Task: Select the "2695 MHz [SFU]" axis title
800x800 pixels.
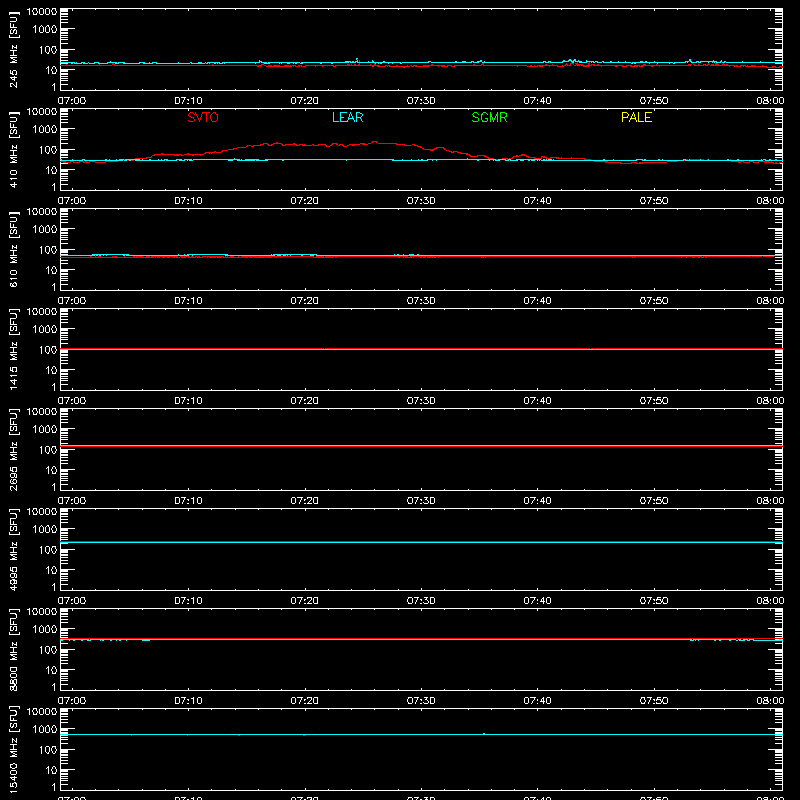Action: coord(13,449)
